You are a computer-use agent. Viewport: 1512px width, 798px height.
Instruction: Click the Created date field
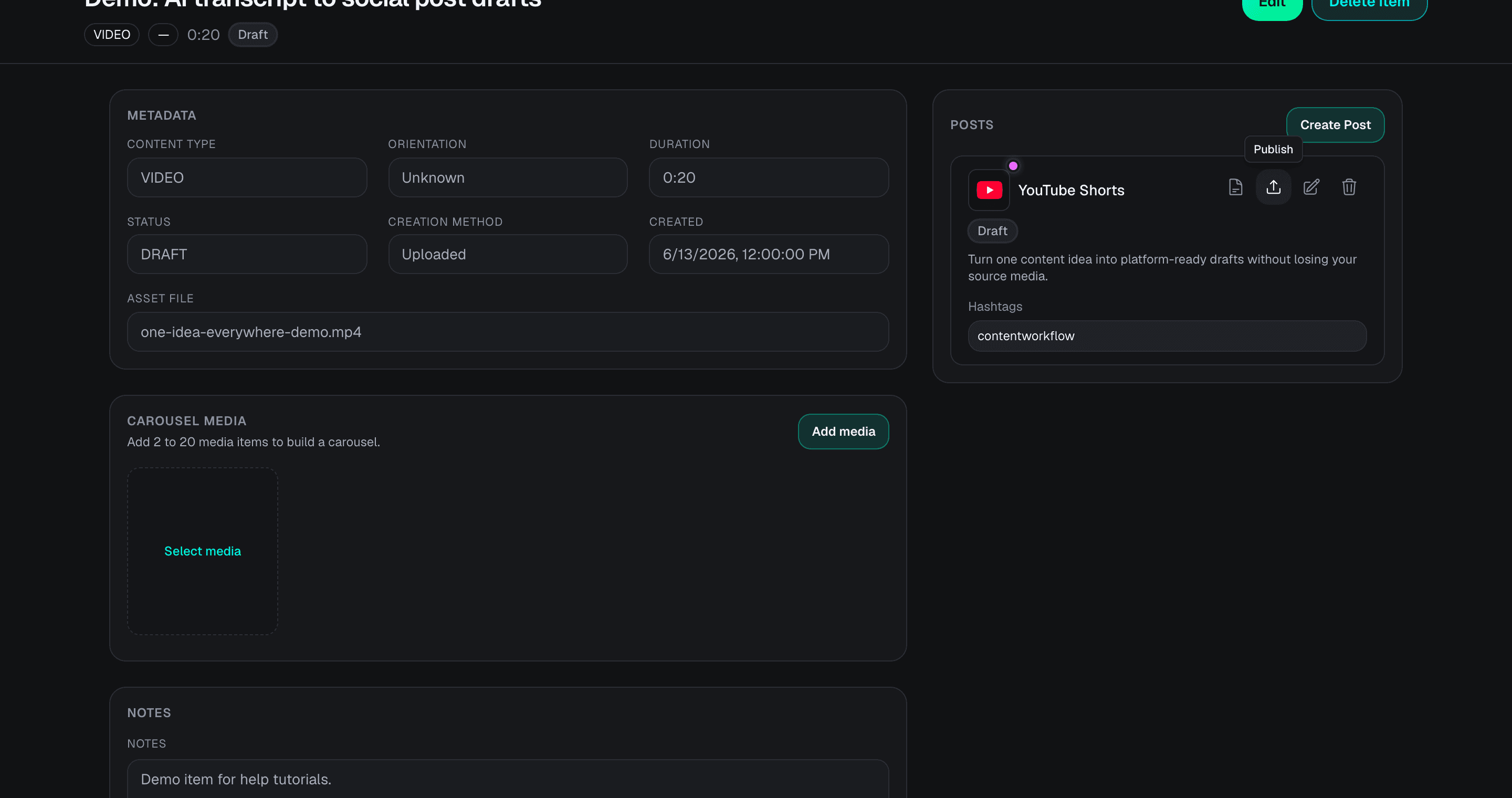pyautogui.click(x=769, y=254)
